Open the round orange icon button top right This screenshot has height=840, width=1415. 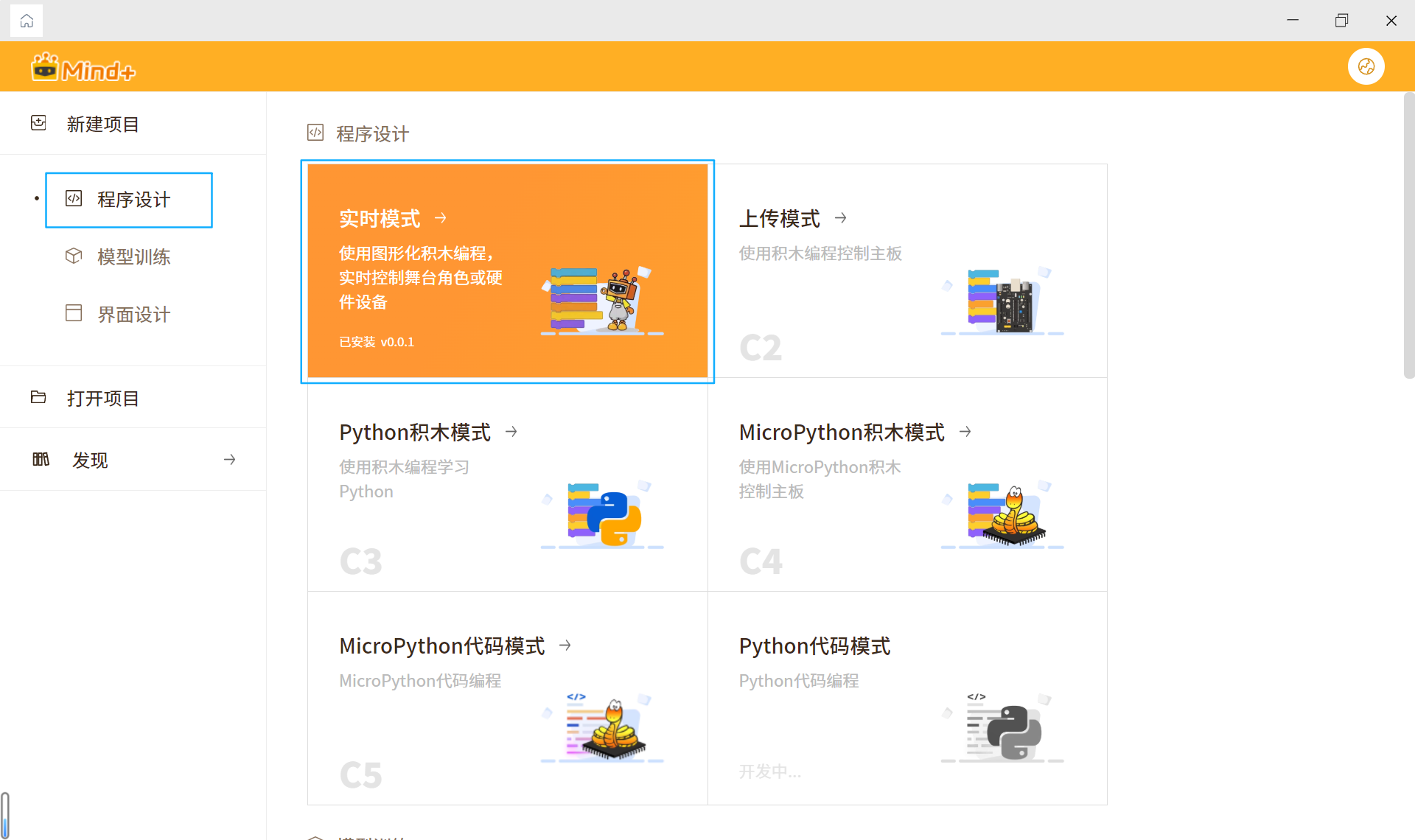[1366, 66]
